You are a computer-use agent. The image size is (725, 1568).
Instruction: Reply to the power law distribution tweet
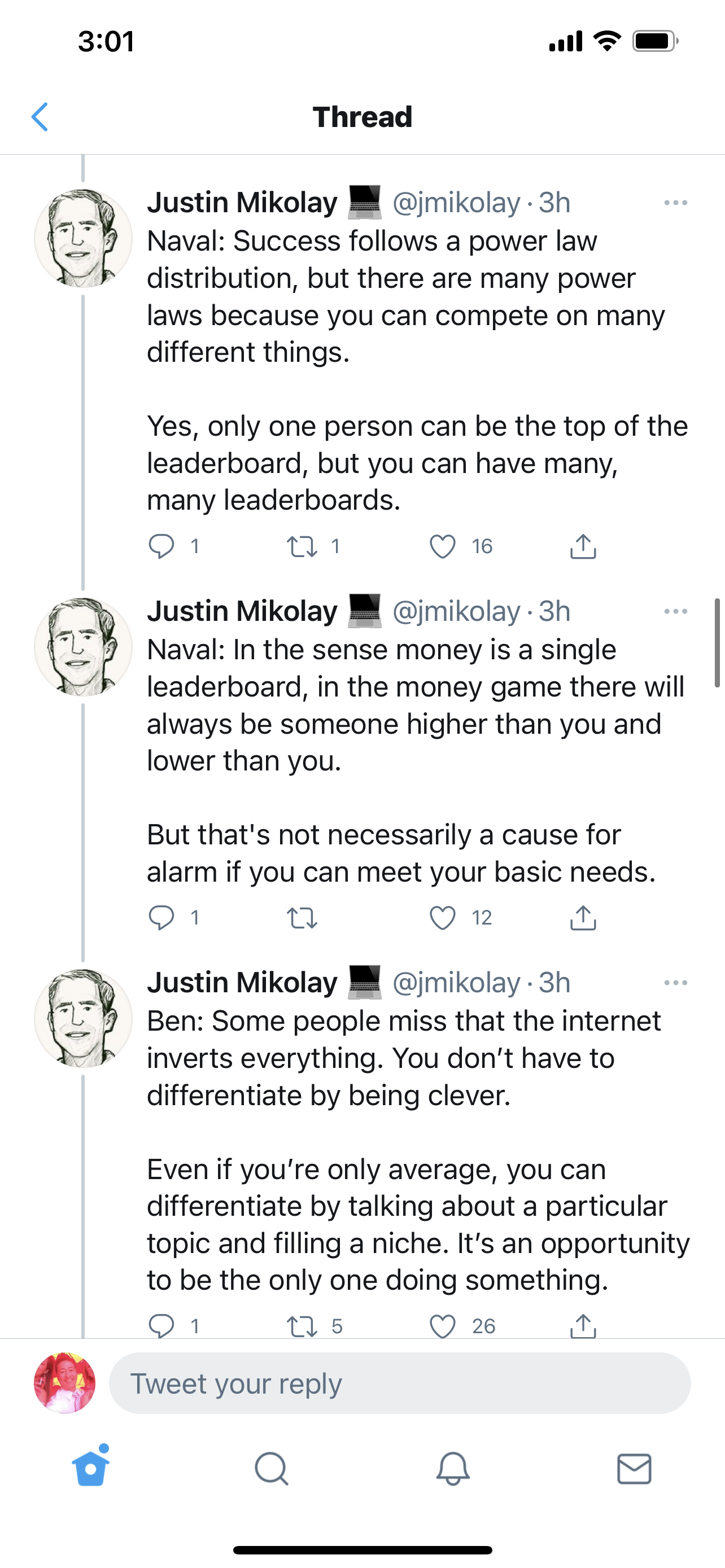pos(161,546)
